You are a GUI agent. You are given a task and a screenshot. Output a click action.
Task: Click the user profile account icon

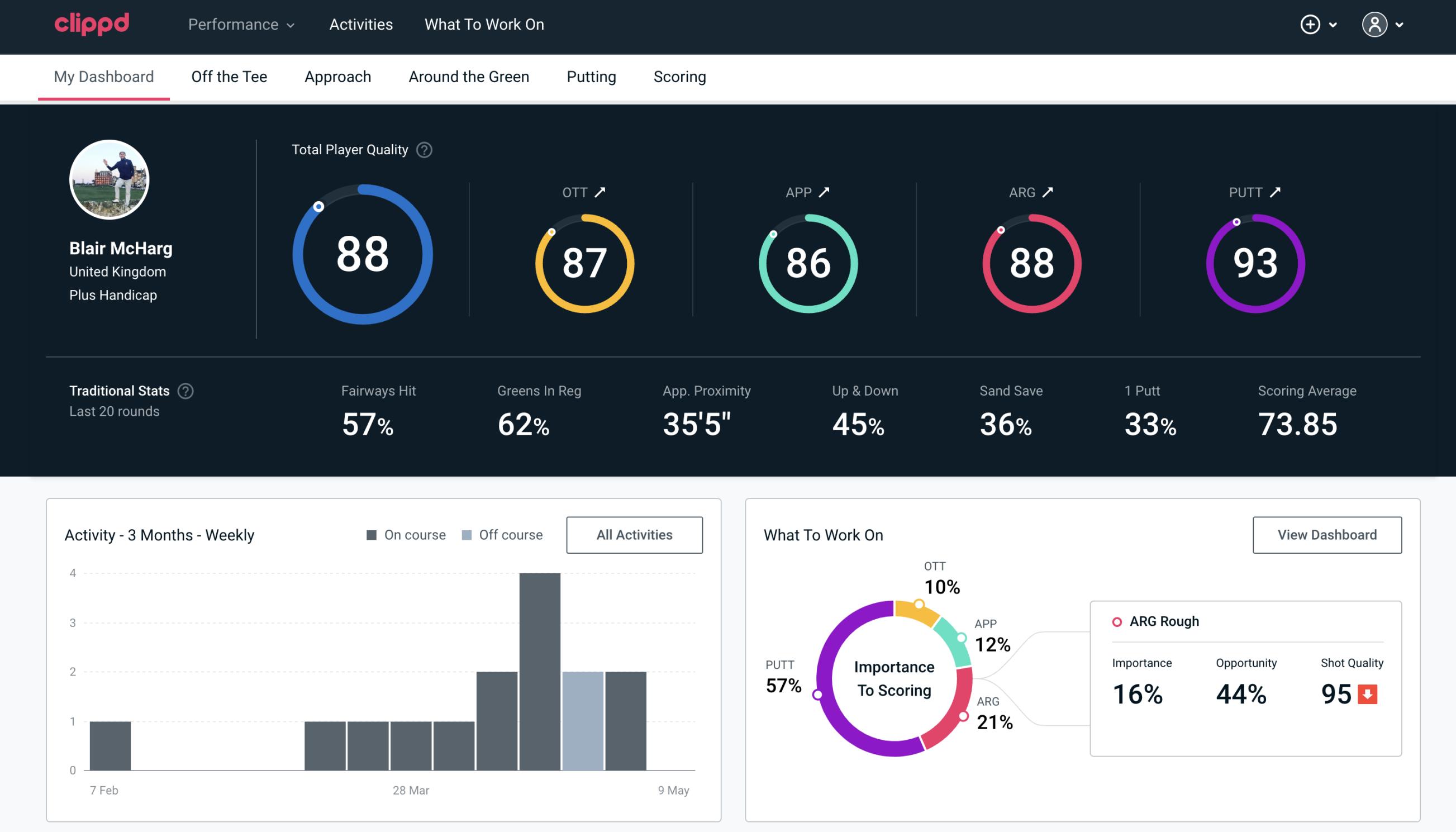[x=1375, y=25]
